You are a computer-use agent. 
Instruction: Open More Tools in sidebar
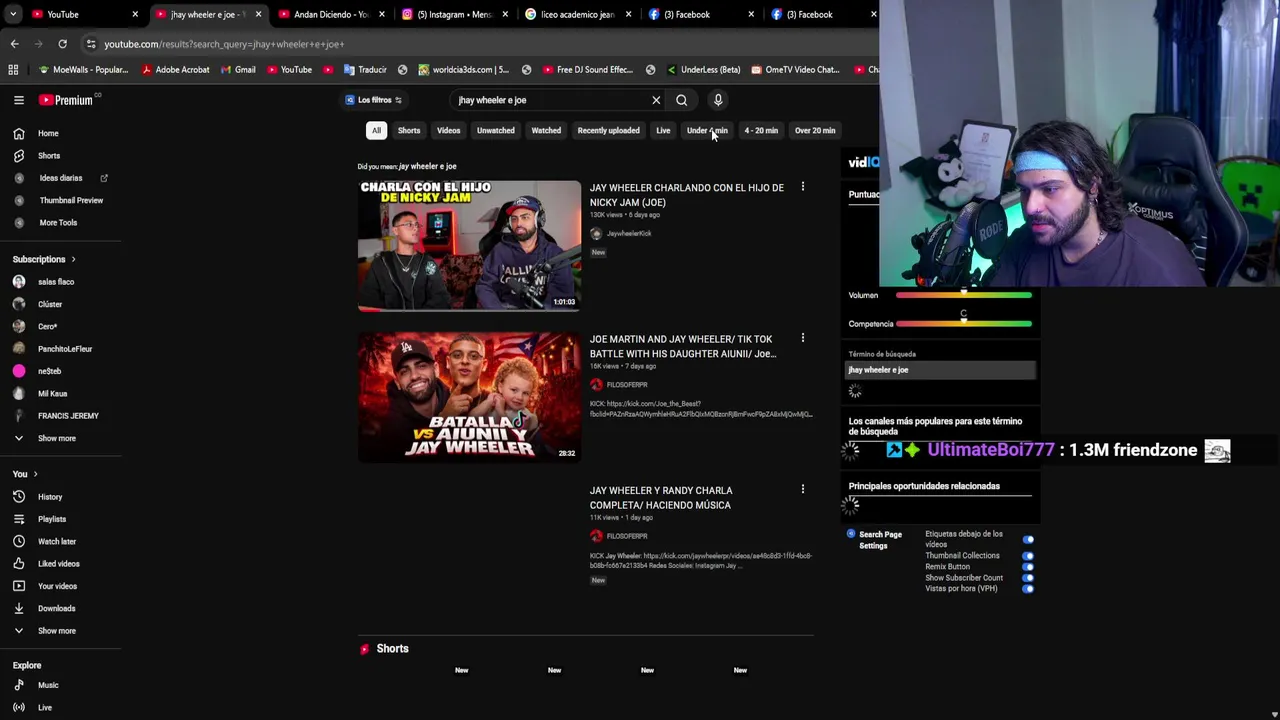[x=60, y=223]
